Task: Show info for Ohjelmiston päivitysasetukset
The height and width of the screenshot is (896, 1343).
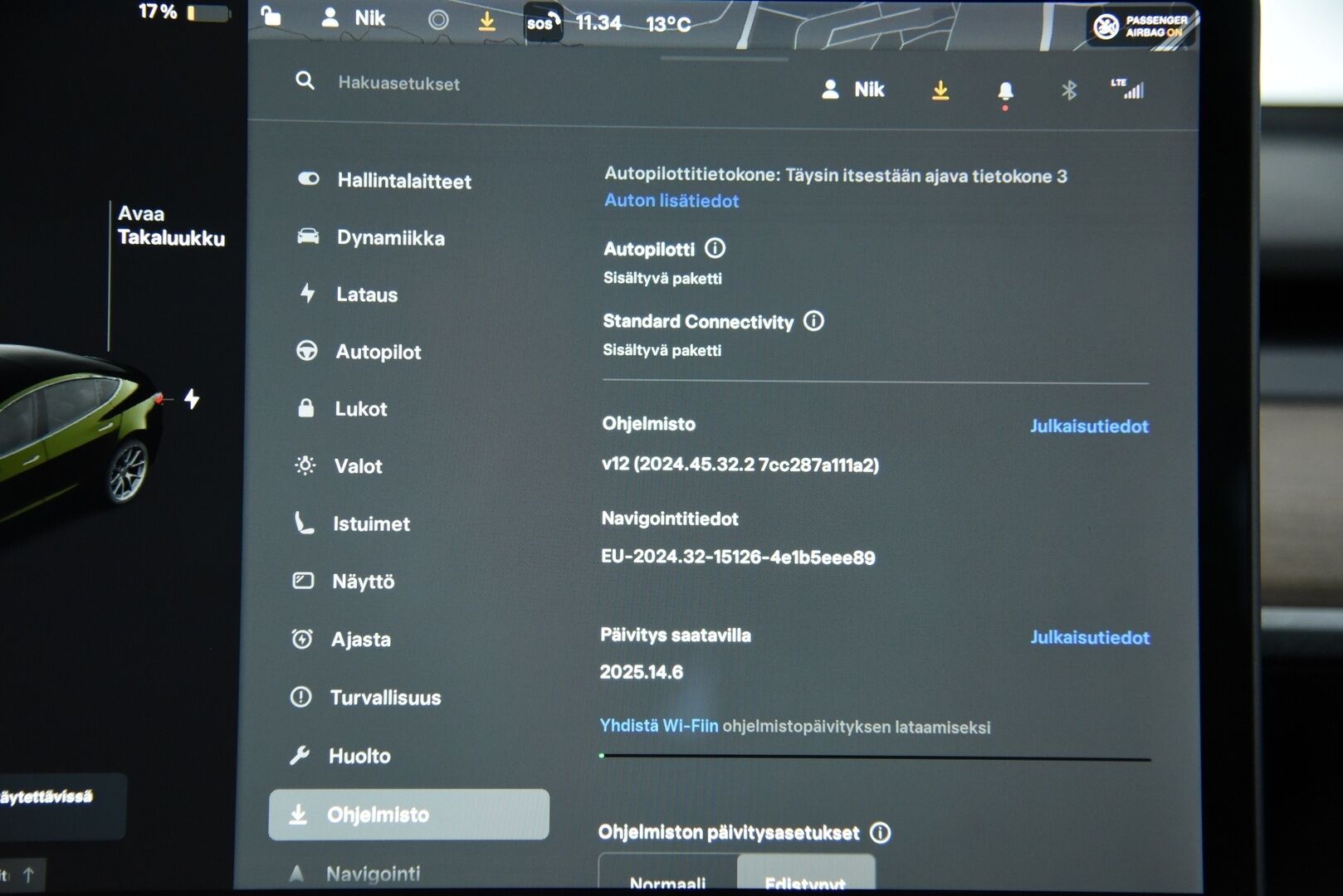Action: 880,832
